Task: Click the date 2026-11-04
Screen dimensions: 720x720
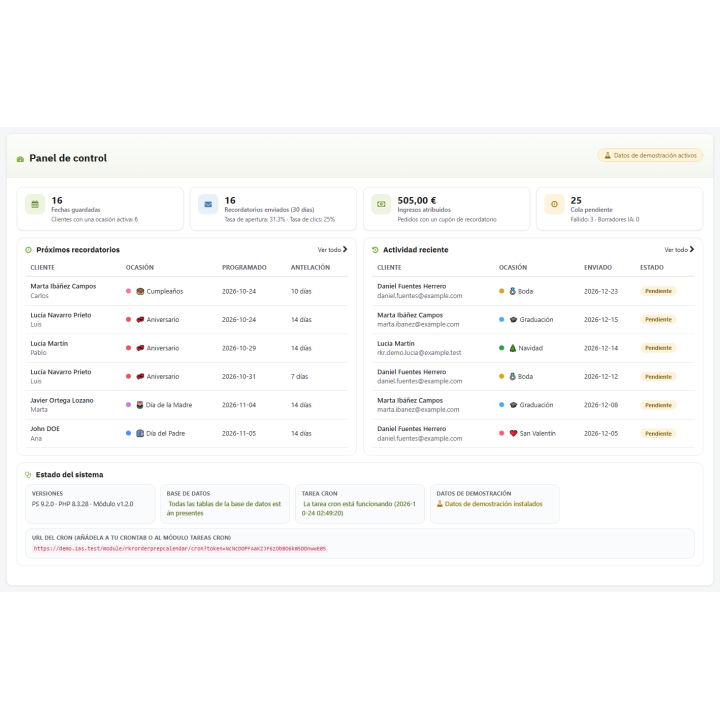Action: click(239, 405)
